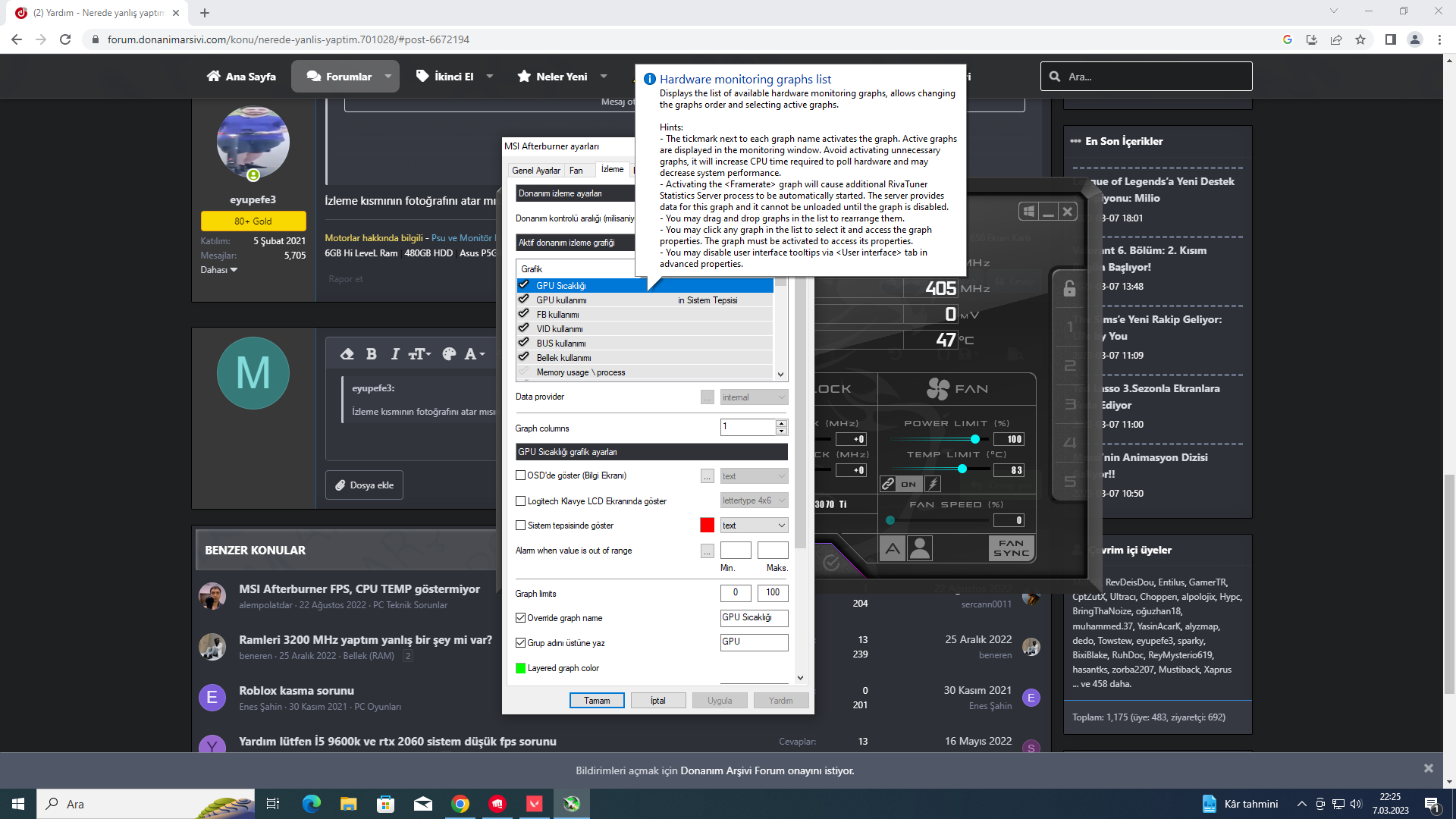Click the forum search magnifier icon
The image size is (1456, 819).
(x=1054, y=77)
